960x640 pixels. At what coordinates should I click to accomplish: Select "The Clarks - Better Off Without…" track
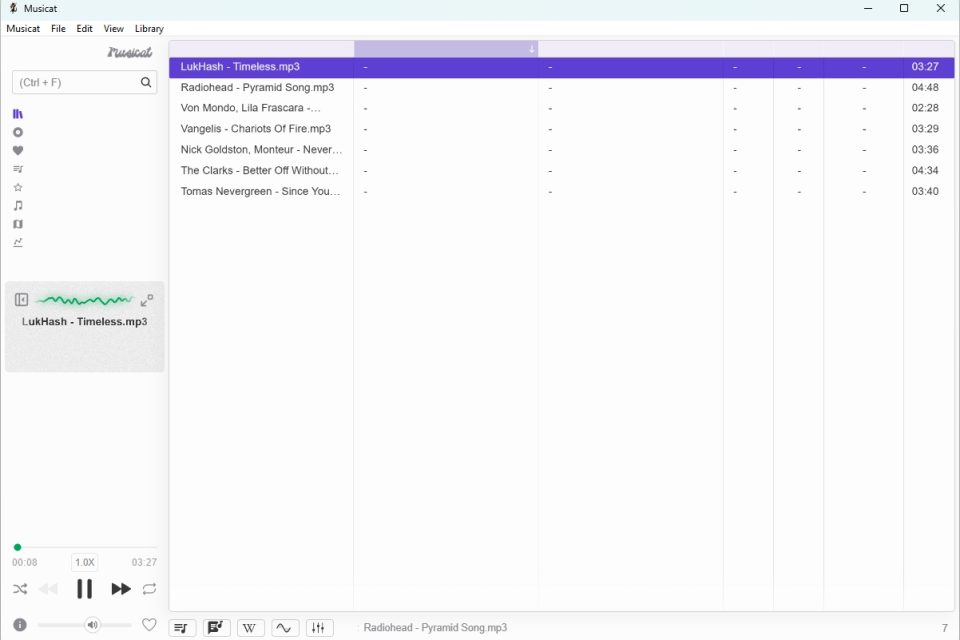point(561,170)
